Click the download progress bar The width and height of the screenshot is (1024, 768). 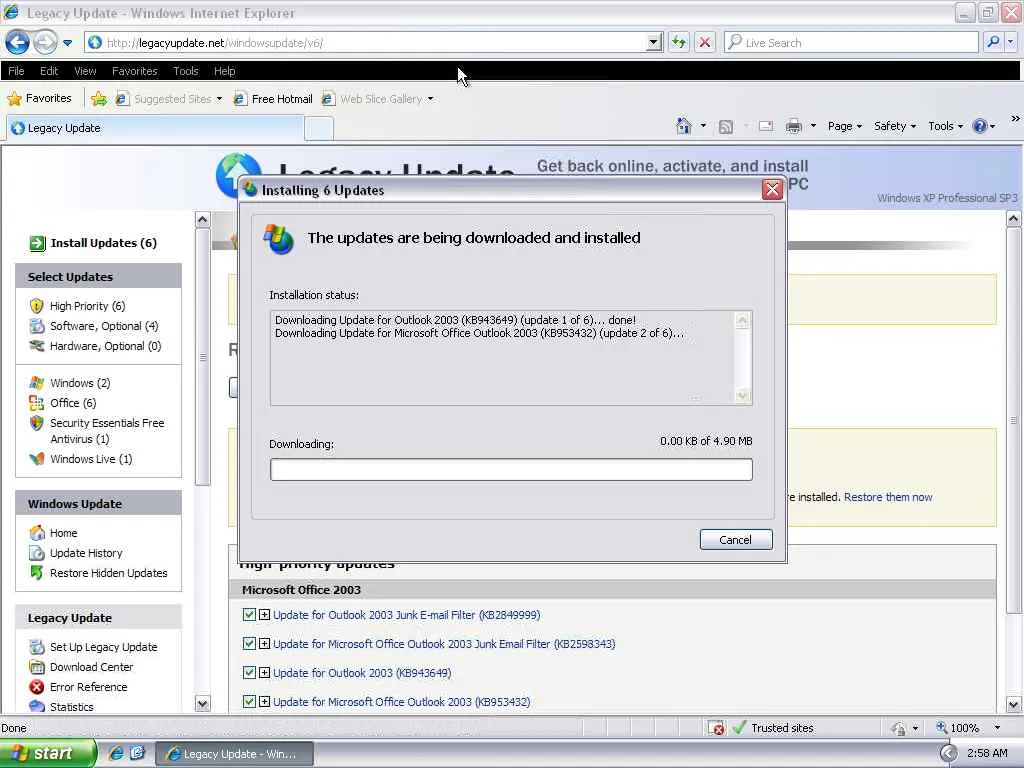511,470
